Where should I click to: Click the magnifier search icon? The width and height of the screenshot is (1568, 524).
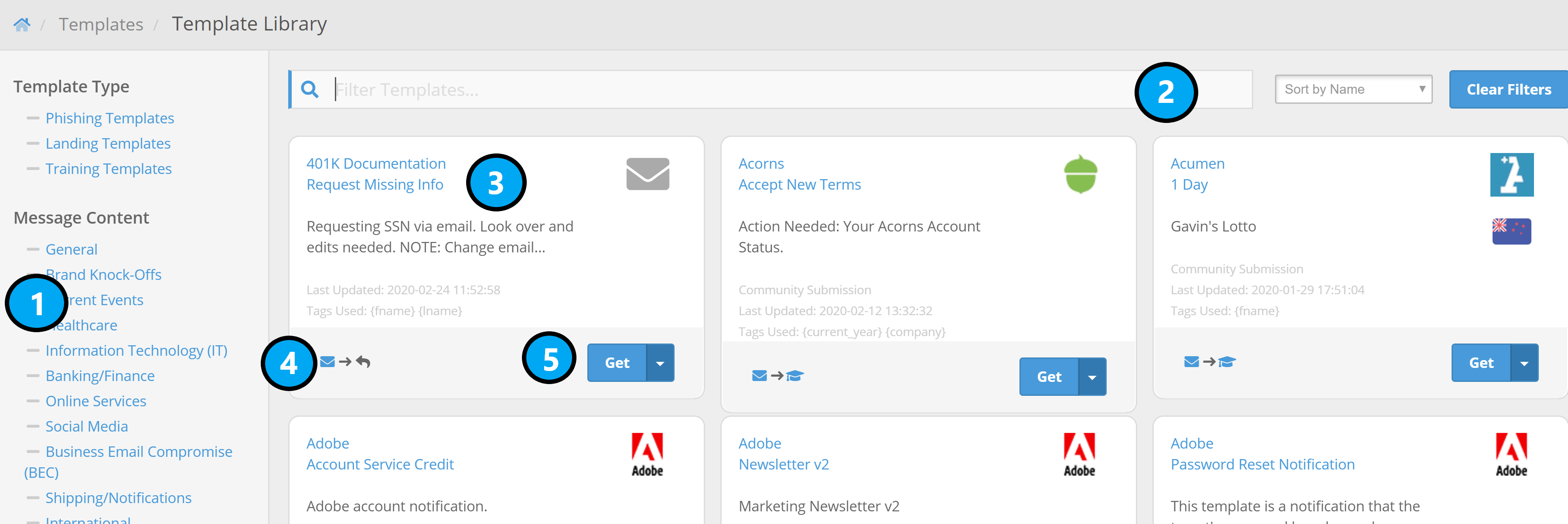point(310,89)
